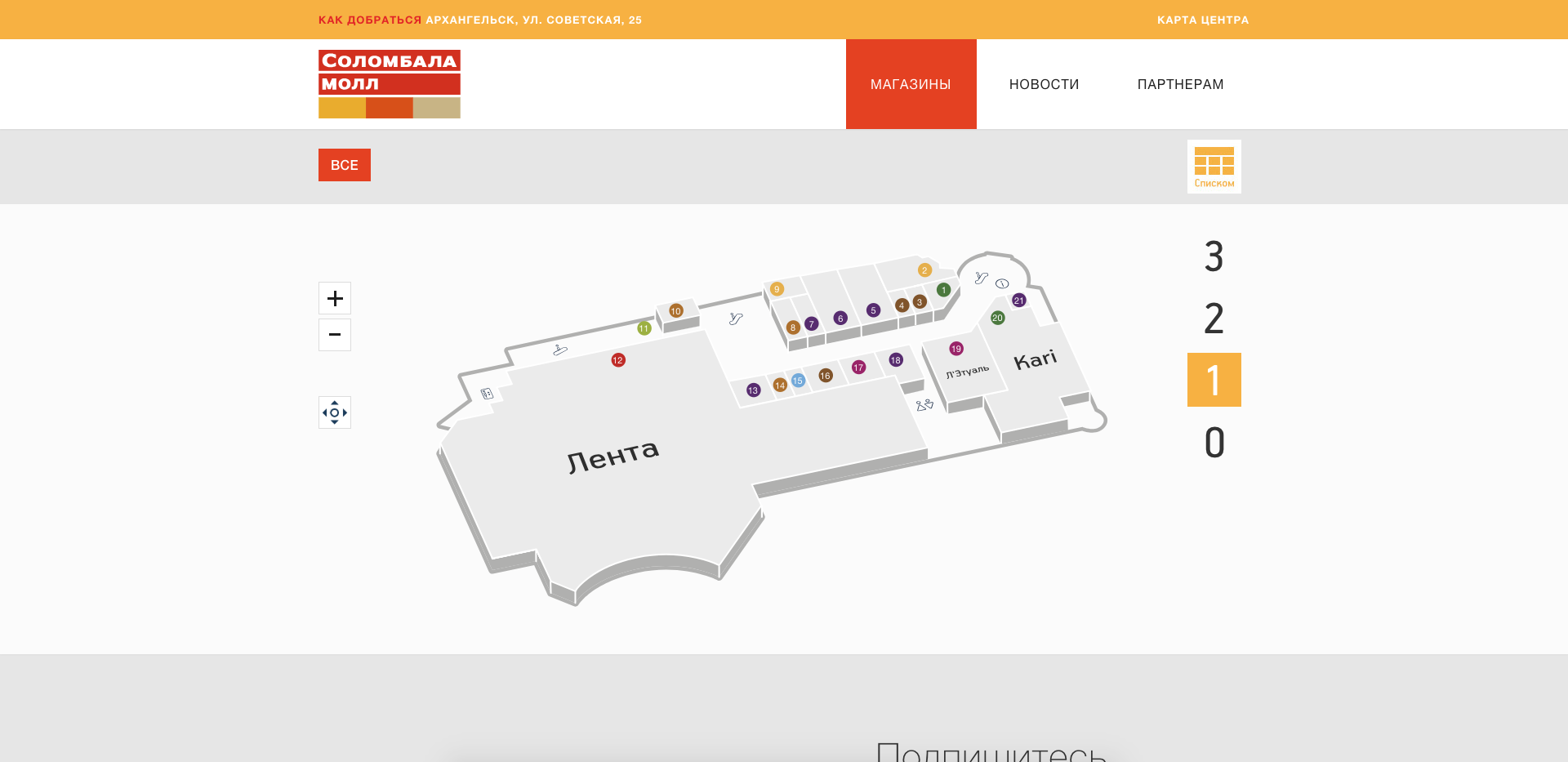1568x762 pixels.
Task: Click the restroom icon on the map
Action: [x=924, y=405]
